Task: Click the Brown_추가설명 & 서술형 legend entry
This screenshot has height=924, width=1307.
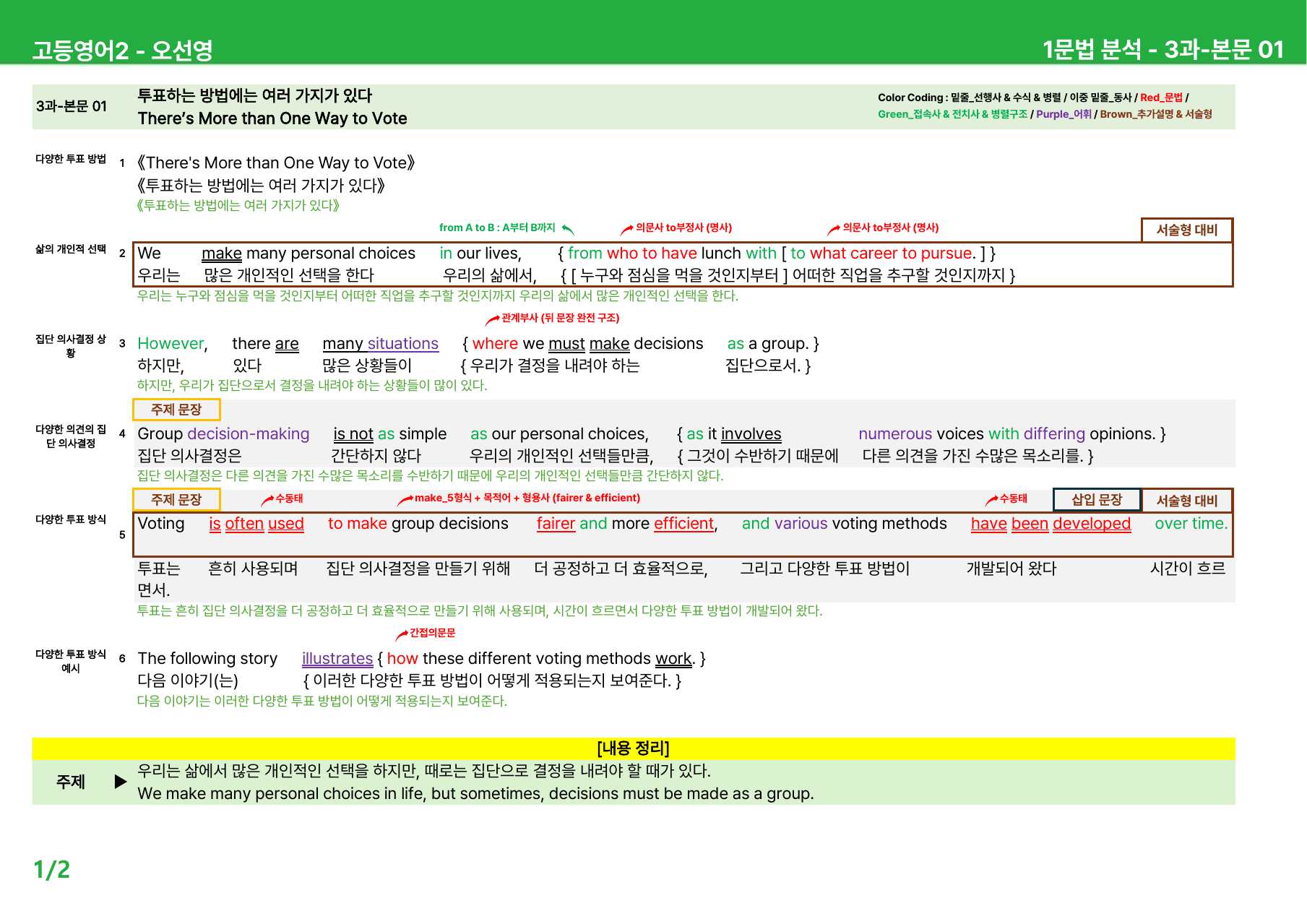Action: click(1156, 114)
